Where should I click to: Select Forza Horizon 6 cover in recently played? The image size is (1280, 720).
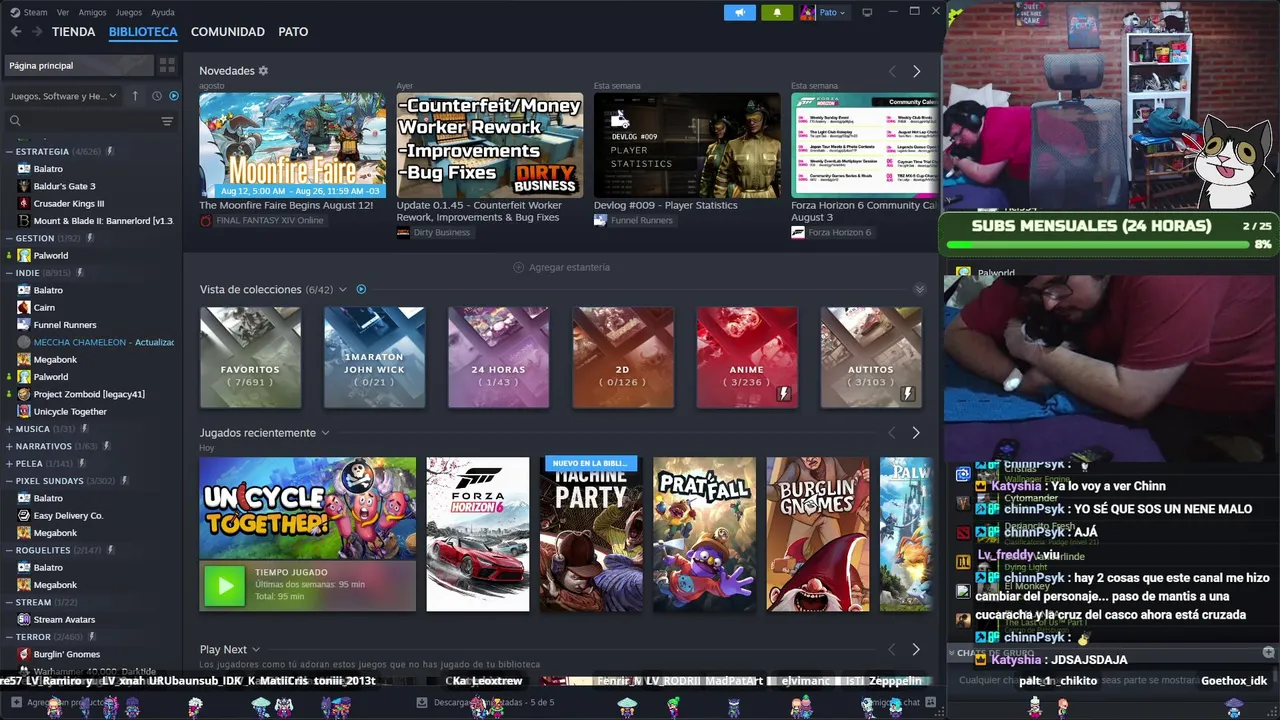pos(478,534)
